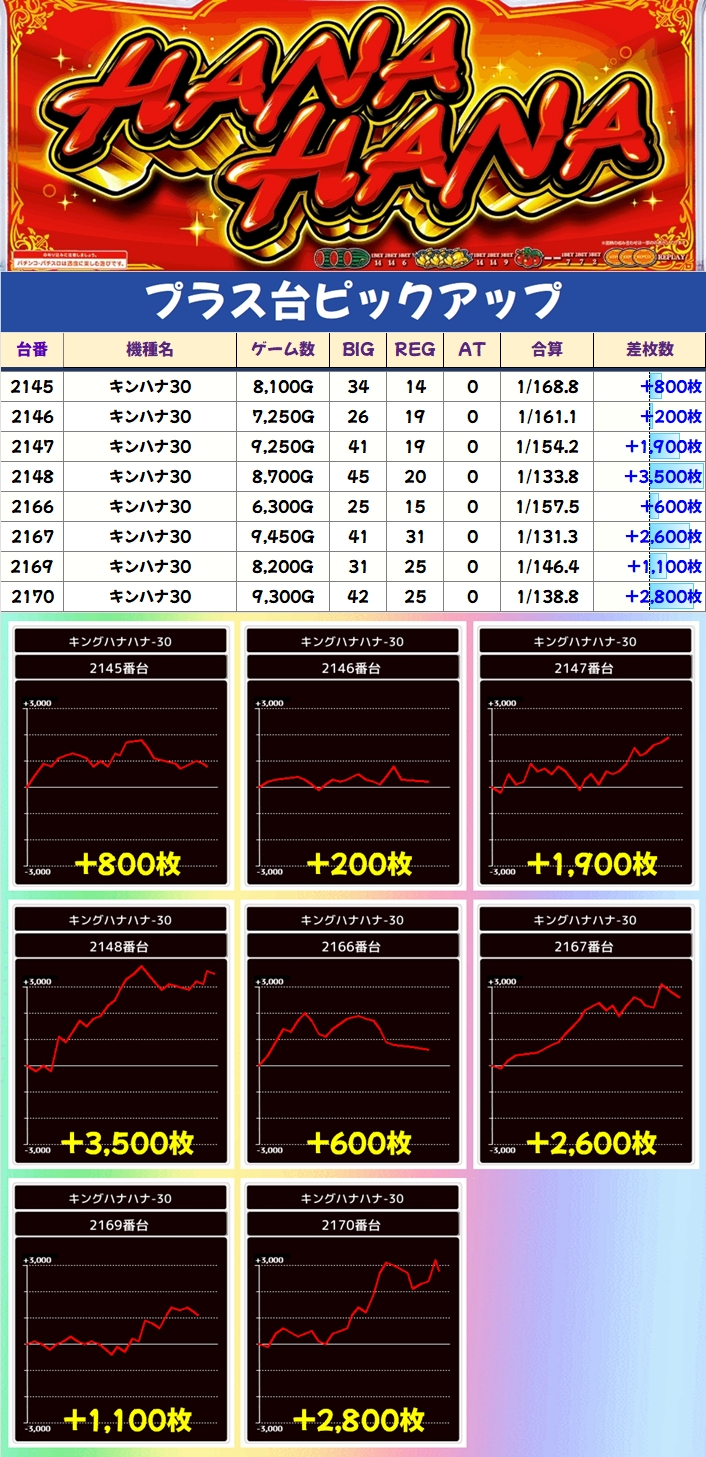Click the 差枚数 column header
The width and height of the screenshot is (706, 1457).
click(649, 349)
